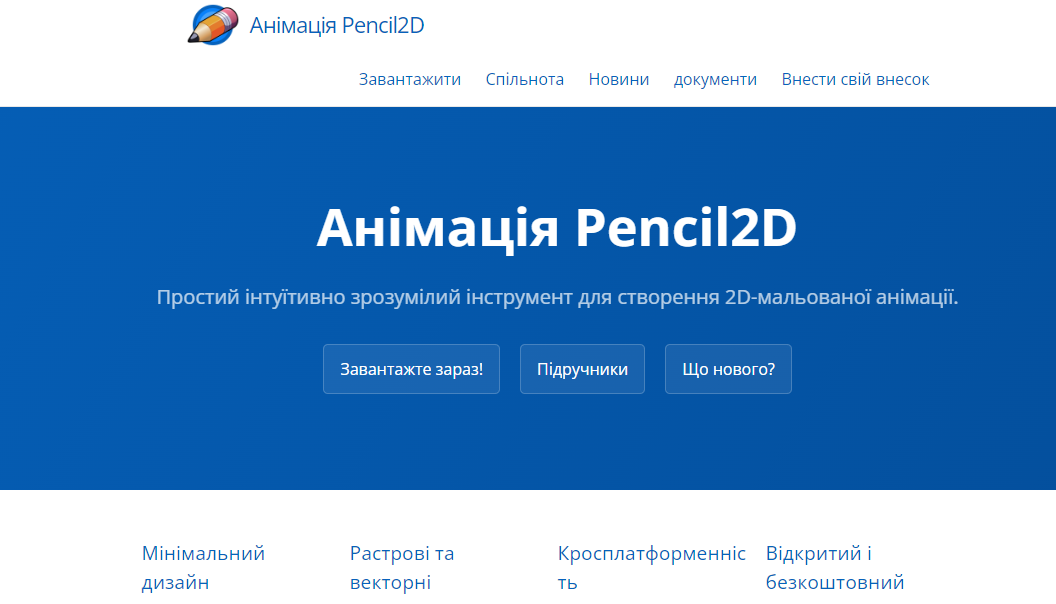Viewport: 1056px width, 604px height.
Task: Click the tagline 'Простий інтуїтивно зрозумілий інструмент' text
Action: pos(364,297)
